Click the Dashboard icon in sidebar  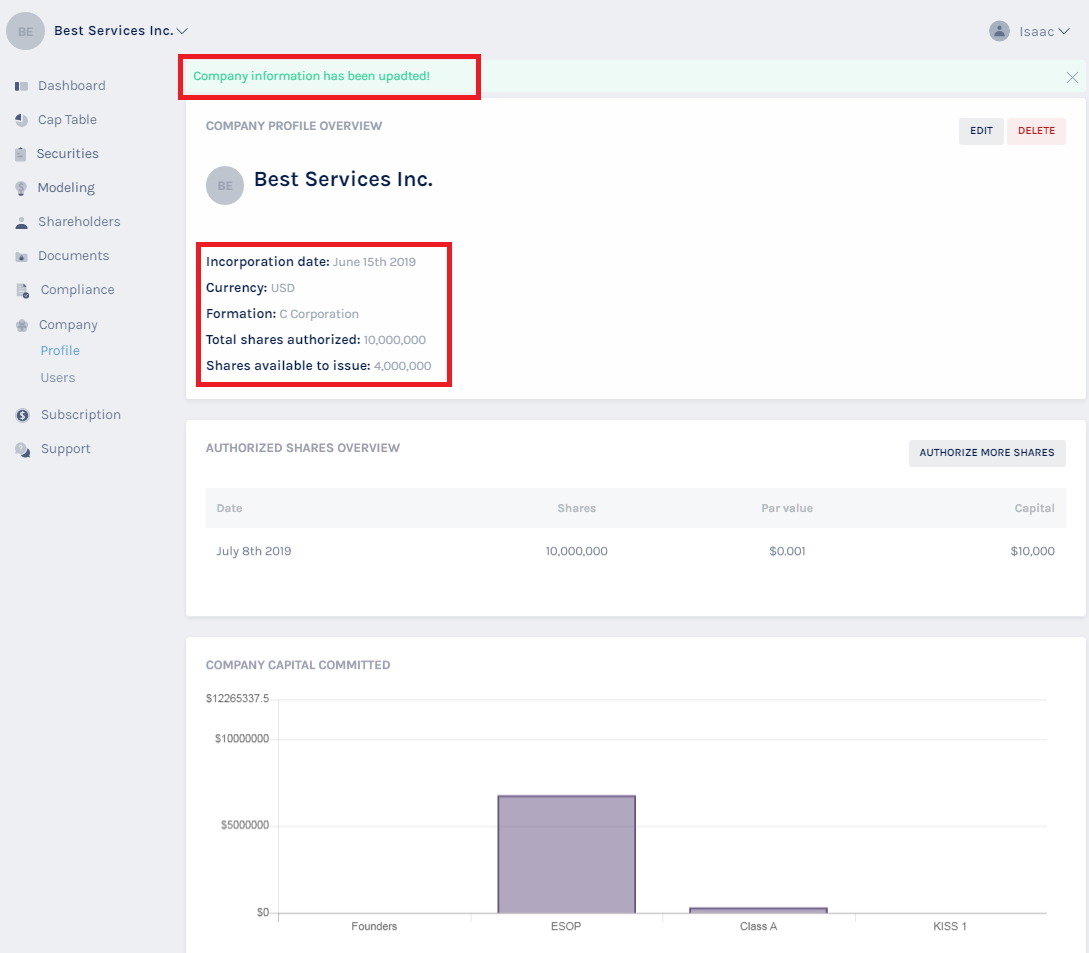coord(22,86)
